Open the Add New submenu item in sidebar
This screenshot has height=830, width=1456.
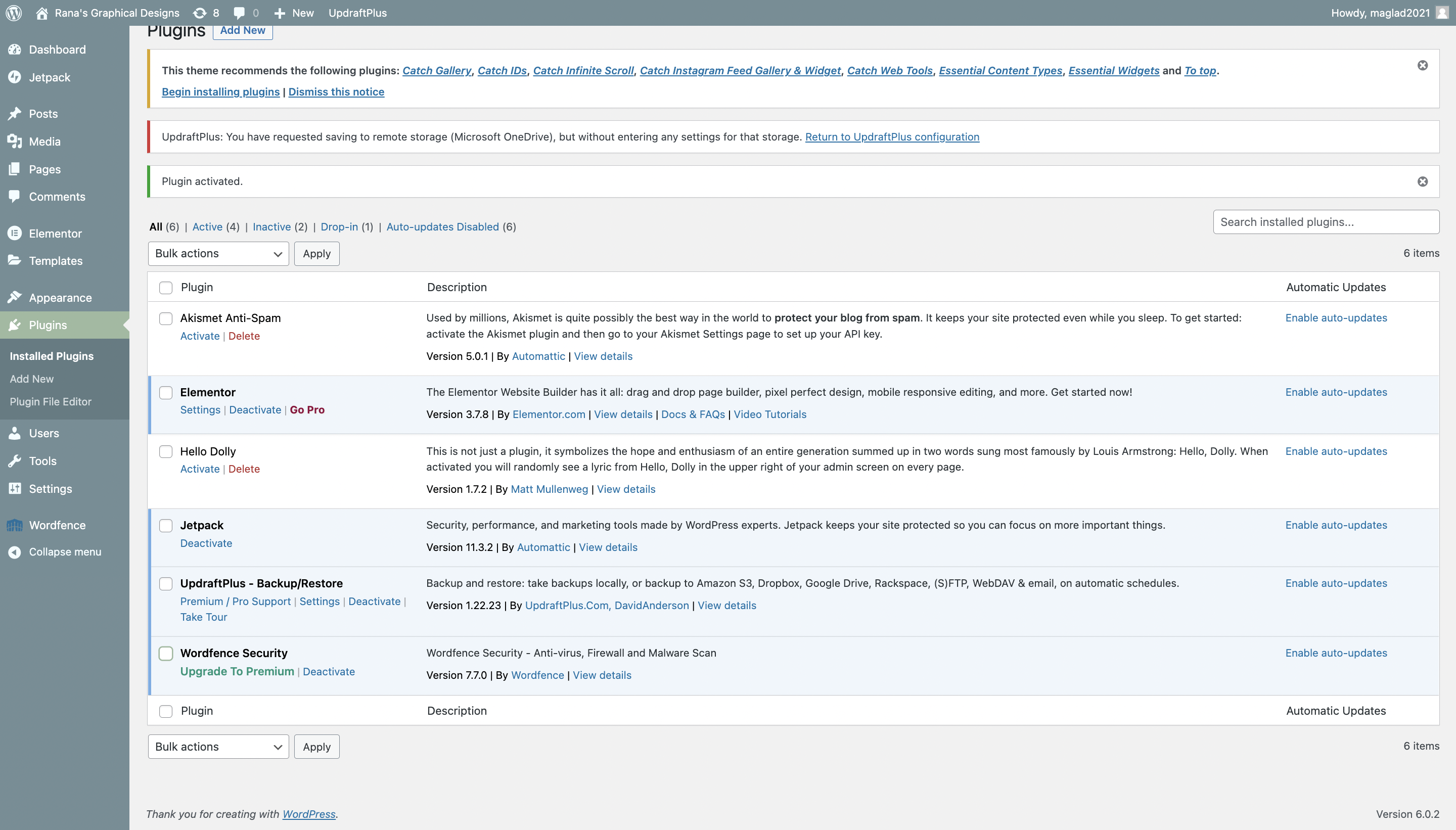coord(31,379)
